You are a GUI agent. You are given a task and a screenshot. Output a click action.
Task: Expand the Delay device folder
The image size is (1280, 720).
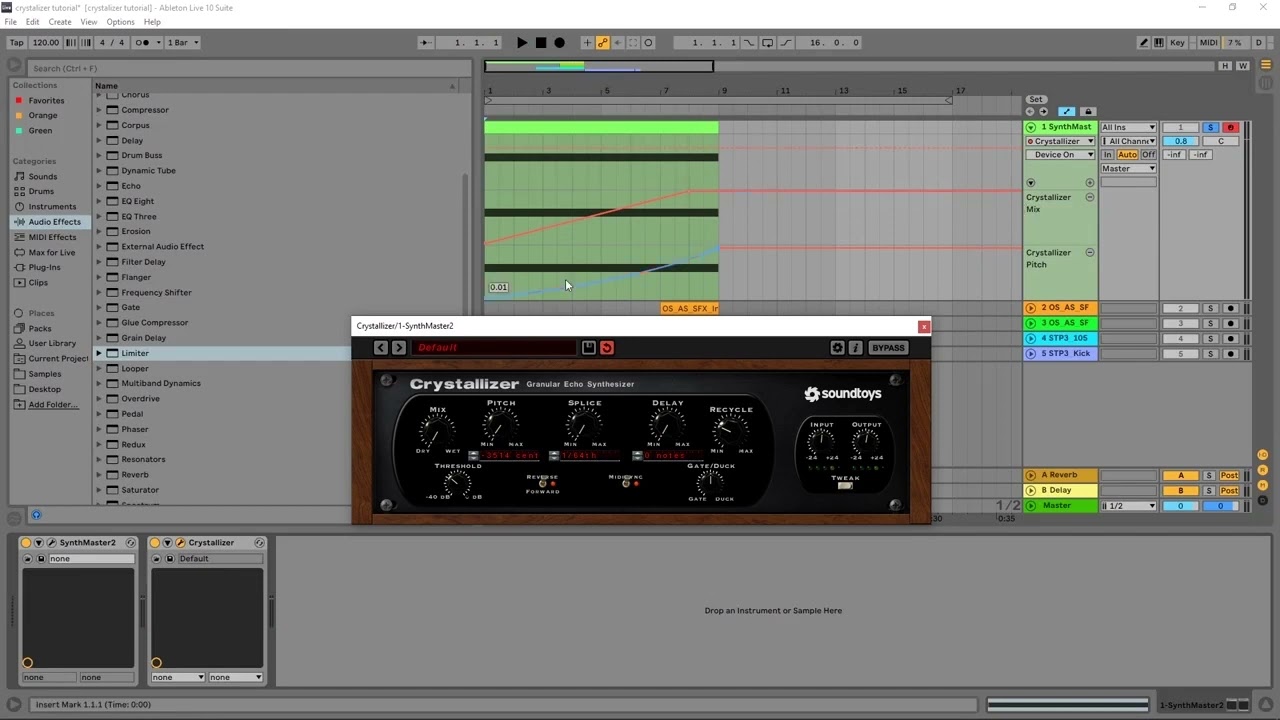point(99,140)
